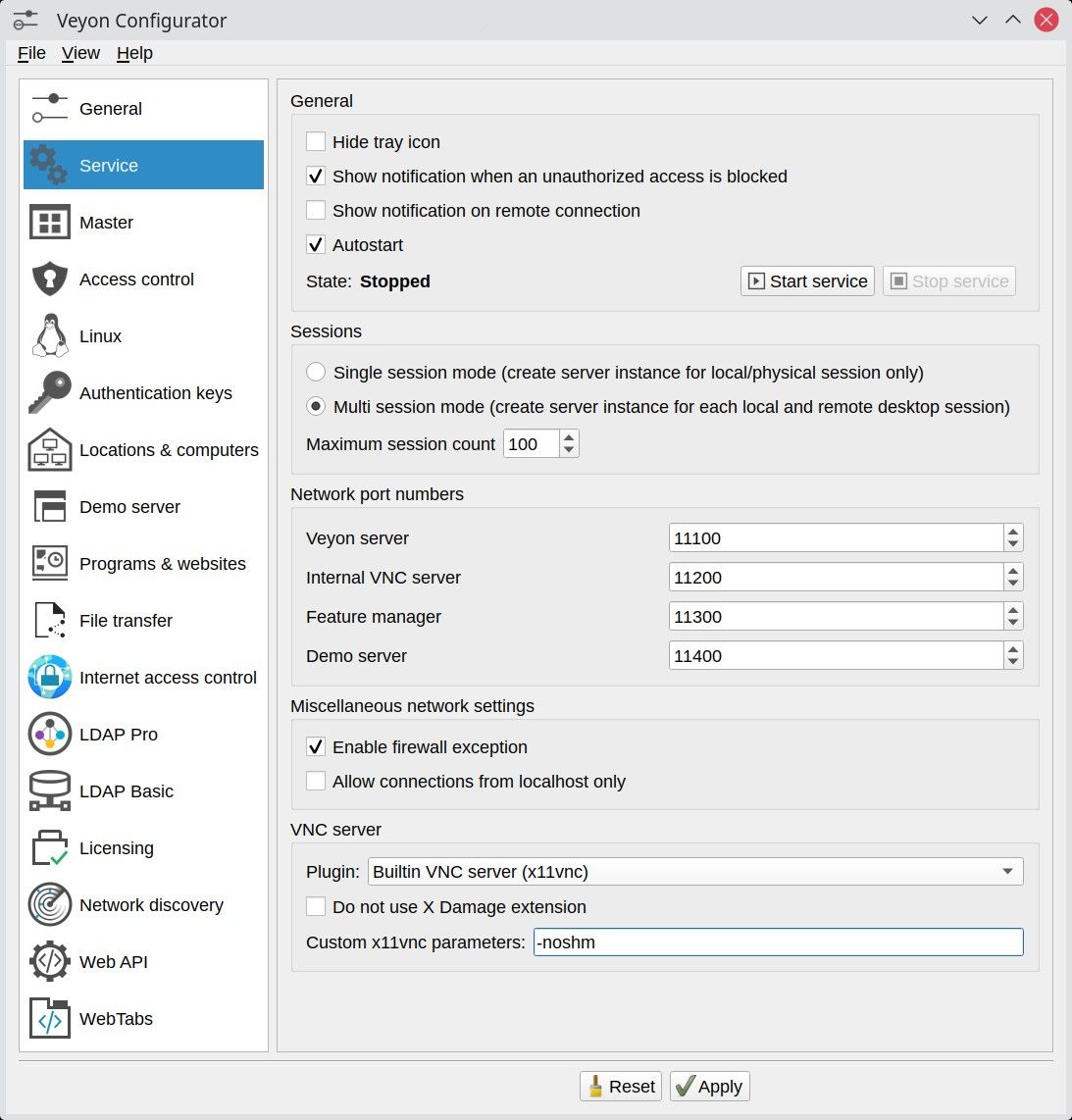
Task: Decrease Maximum session count with down arrow
Action: tap(569, 450)
